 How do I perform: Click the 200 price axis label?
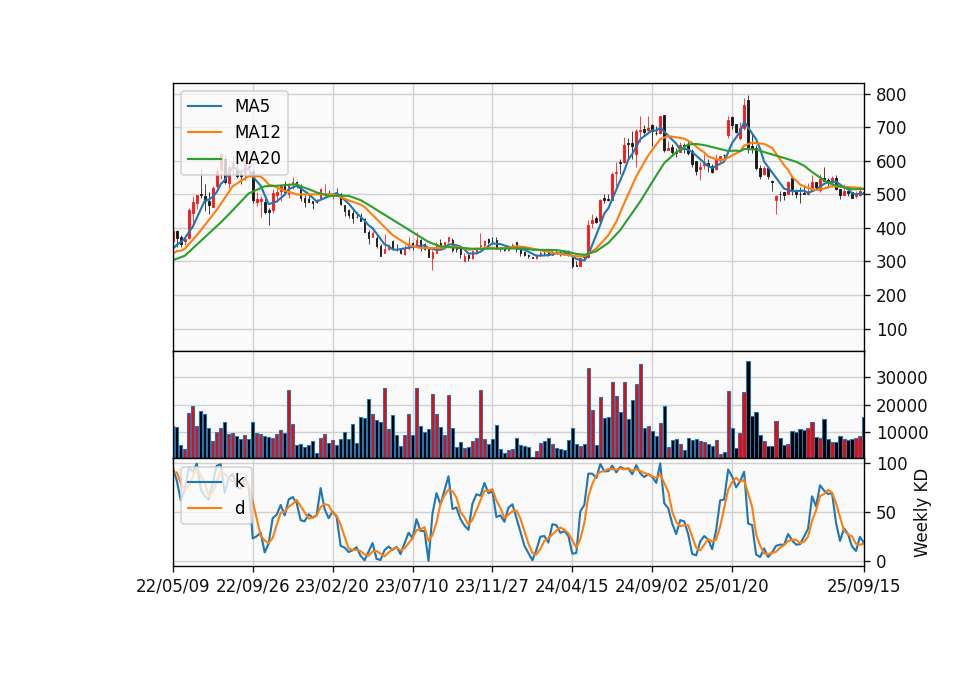891,296
